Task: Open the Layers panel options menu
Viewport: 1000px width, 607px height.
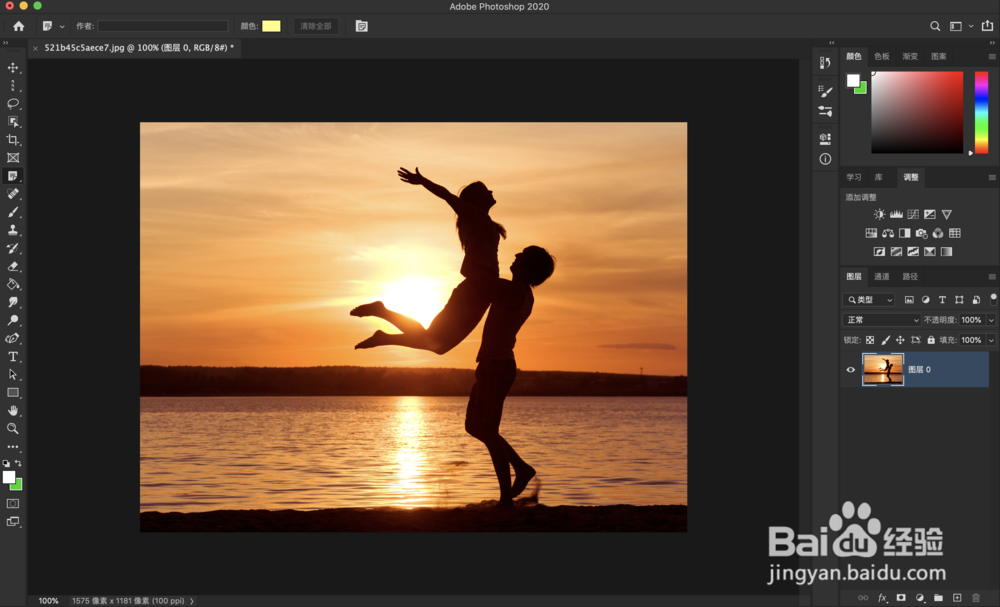Action: click(x=992, y=276)
